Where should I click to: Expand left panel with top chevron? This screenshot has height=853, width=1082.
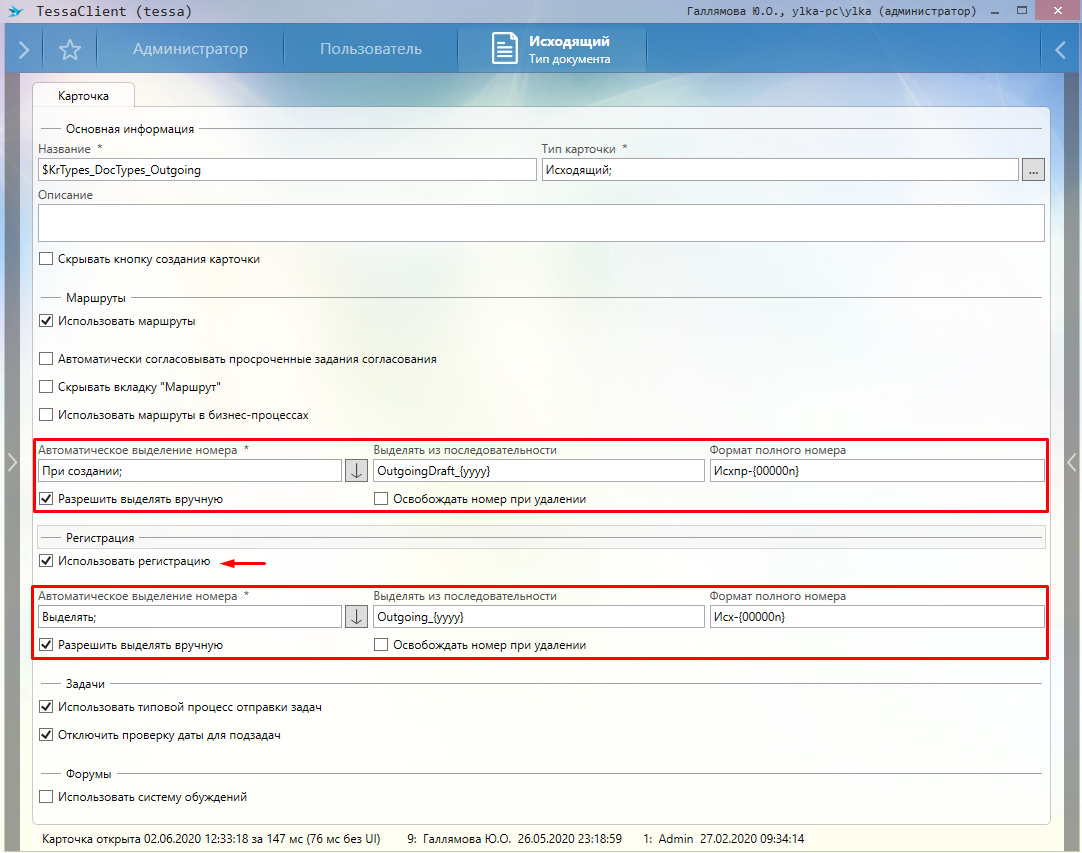click(23, 49)
